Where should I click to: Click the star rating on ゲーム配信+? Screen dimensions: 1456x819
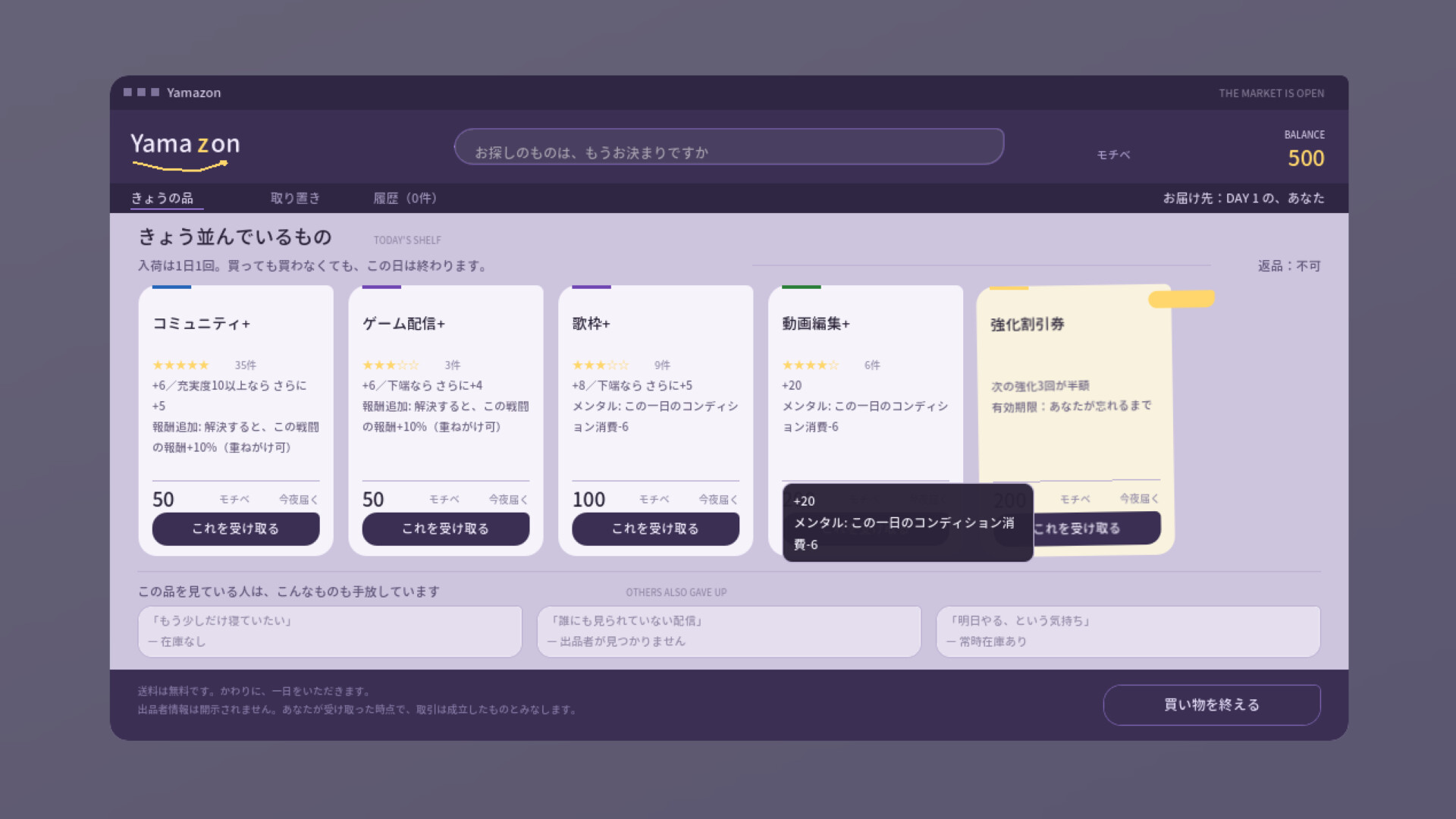[391, 365]
